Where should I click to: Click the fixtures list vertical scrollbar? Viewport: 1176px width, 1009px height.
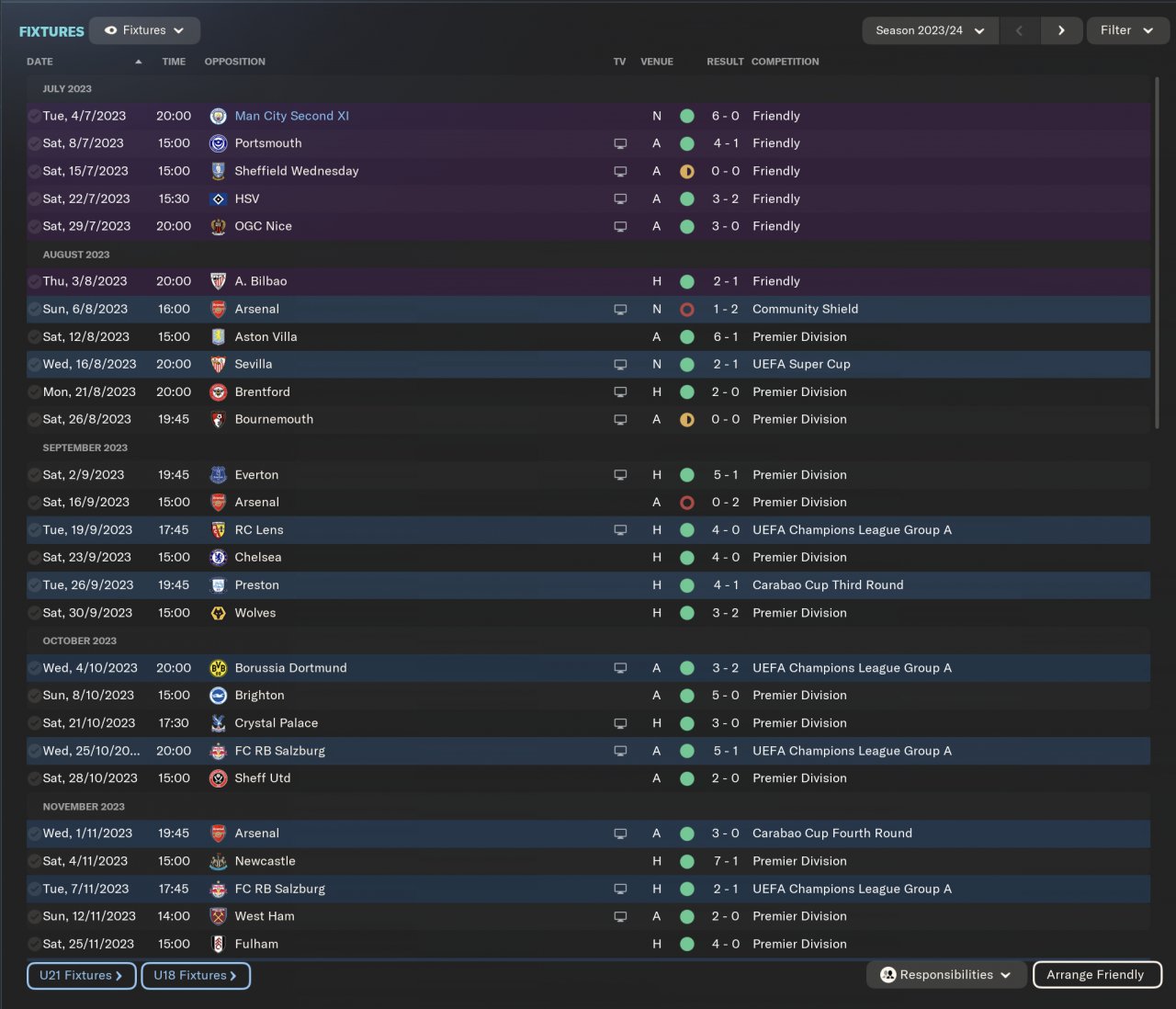pyautogui.click(x=1157, y=253)
